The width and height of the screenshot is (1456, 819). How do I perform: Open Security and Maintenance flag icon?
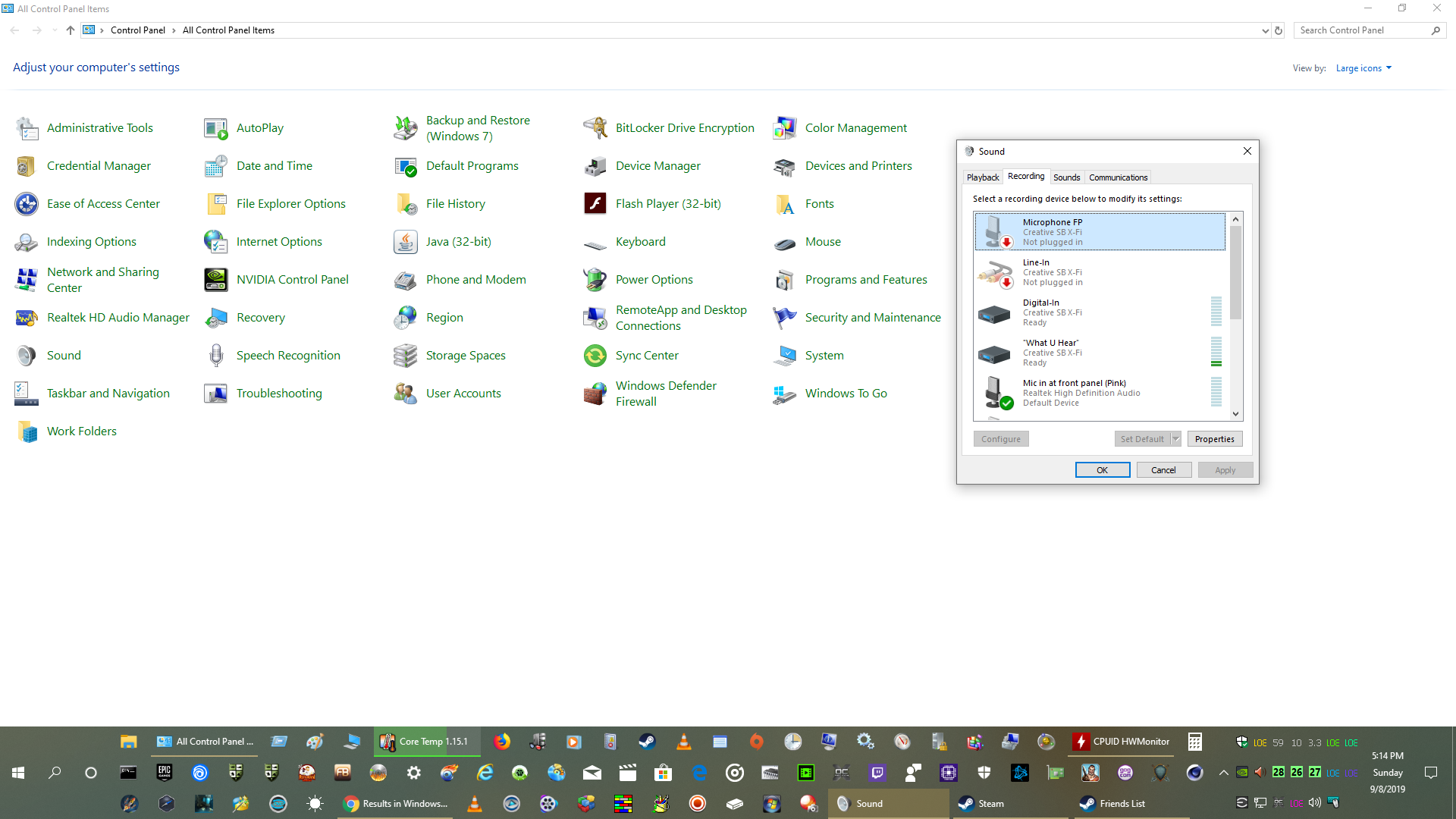coord(785,318)
